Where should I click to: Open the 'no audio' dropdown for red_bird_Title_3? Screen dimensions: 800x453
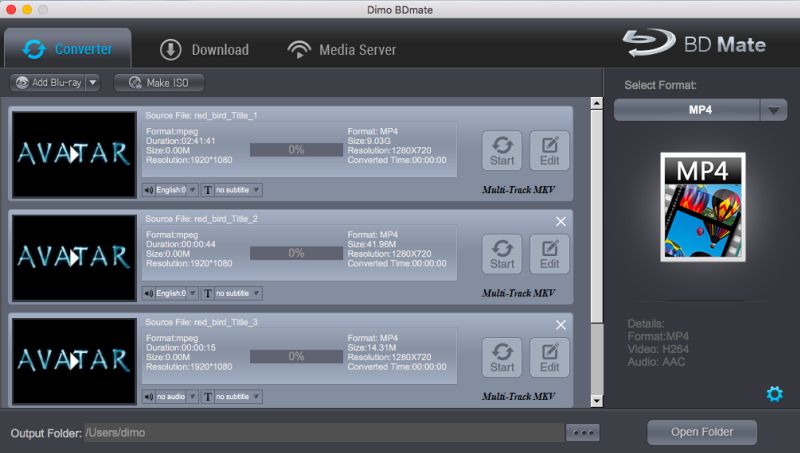point(177,396)
